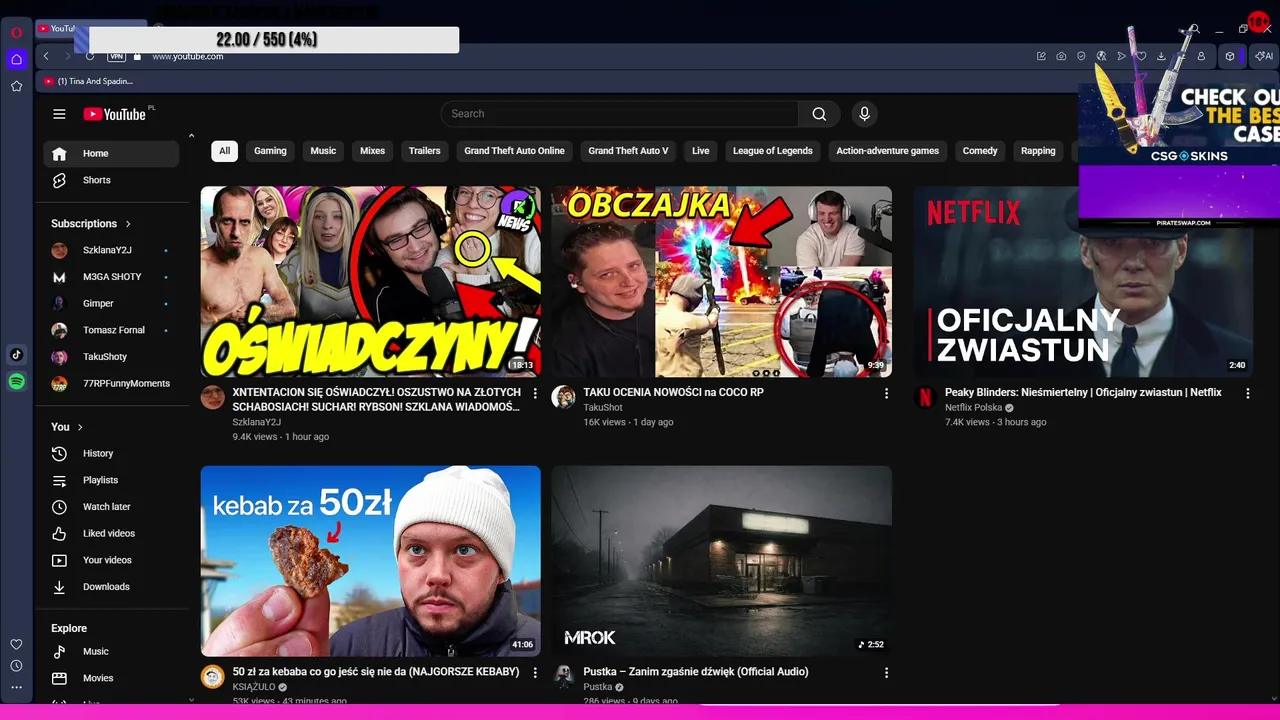The width and height of the screenshot is (1280, 720).
Task: Open options menu for TAKU OCENIA video
Action: [886, 394]
